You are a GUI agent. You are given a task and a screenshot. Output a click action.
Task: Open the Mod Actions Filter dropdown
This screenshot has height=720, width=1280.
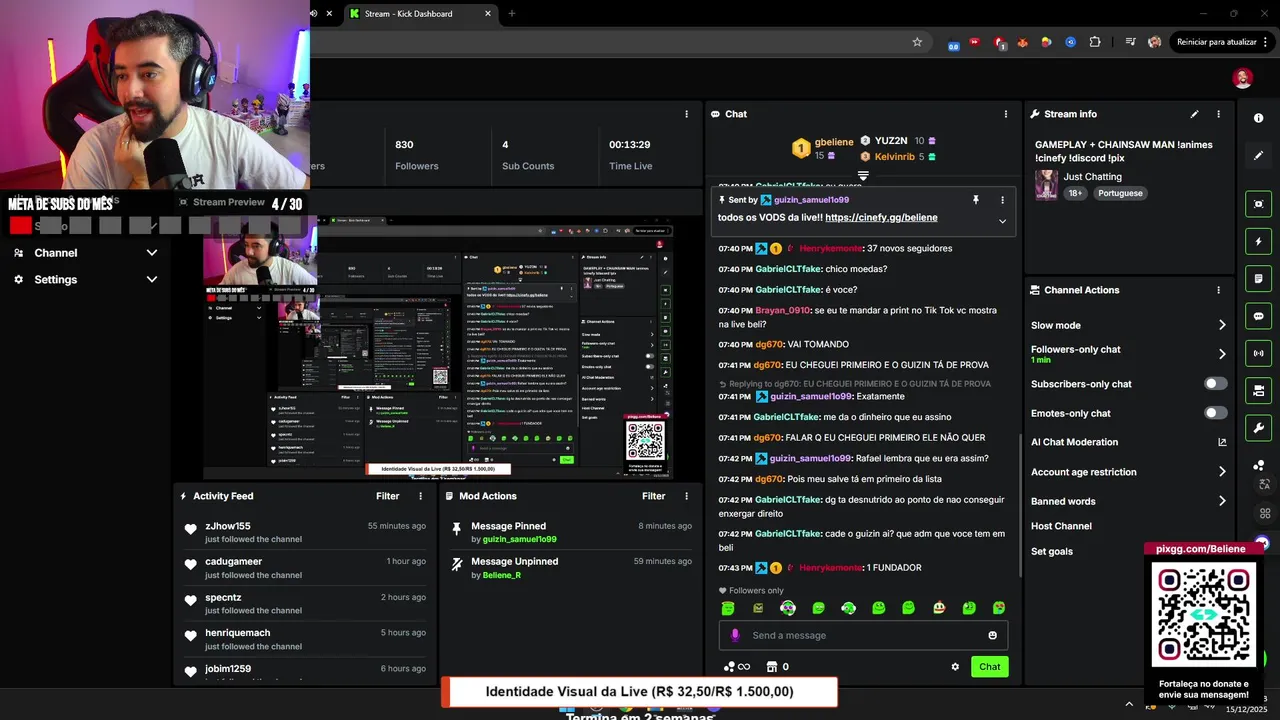(x=654, y=496)
